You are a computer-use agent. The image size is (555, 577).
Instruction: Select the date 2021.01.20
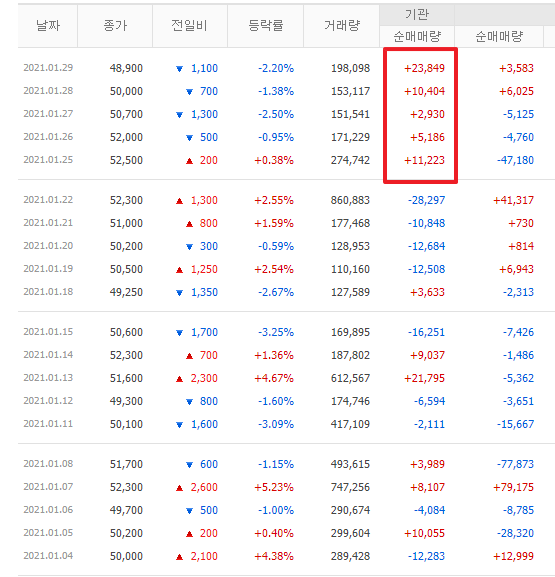pyautogui.click(x=48, y=246)
